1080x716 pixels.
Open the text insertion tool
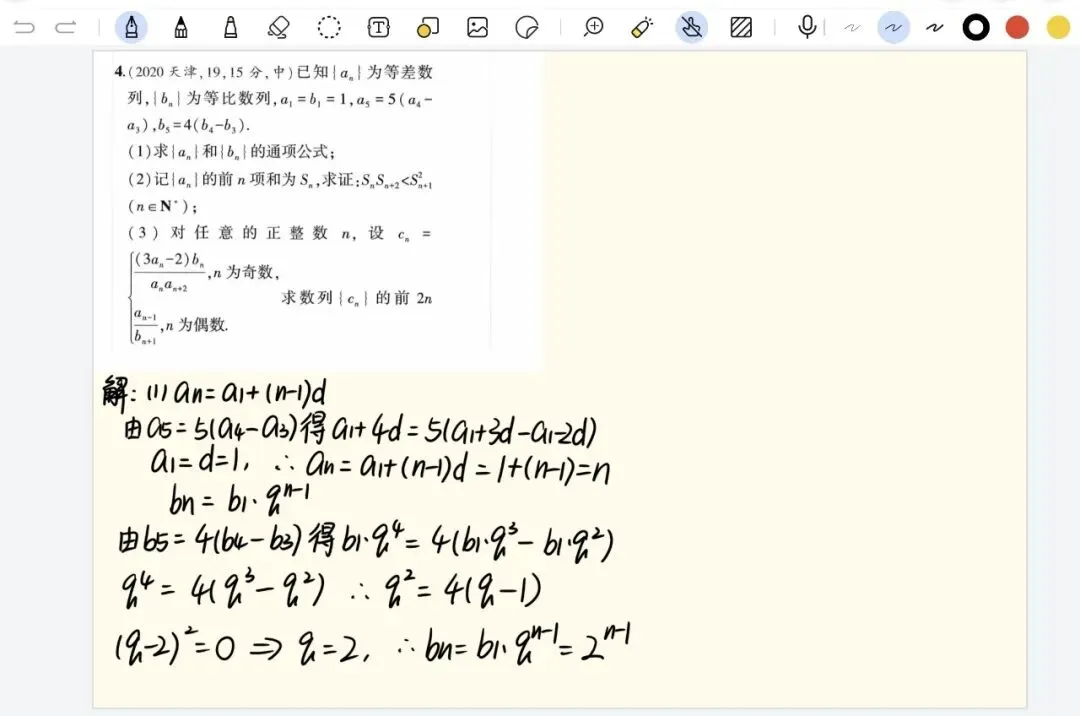377,27
